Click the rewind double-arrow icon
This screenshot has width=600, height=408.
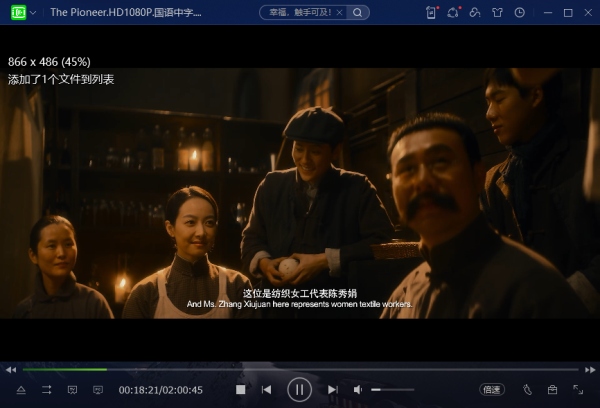[11, 370]
